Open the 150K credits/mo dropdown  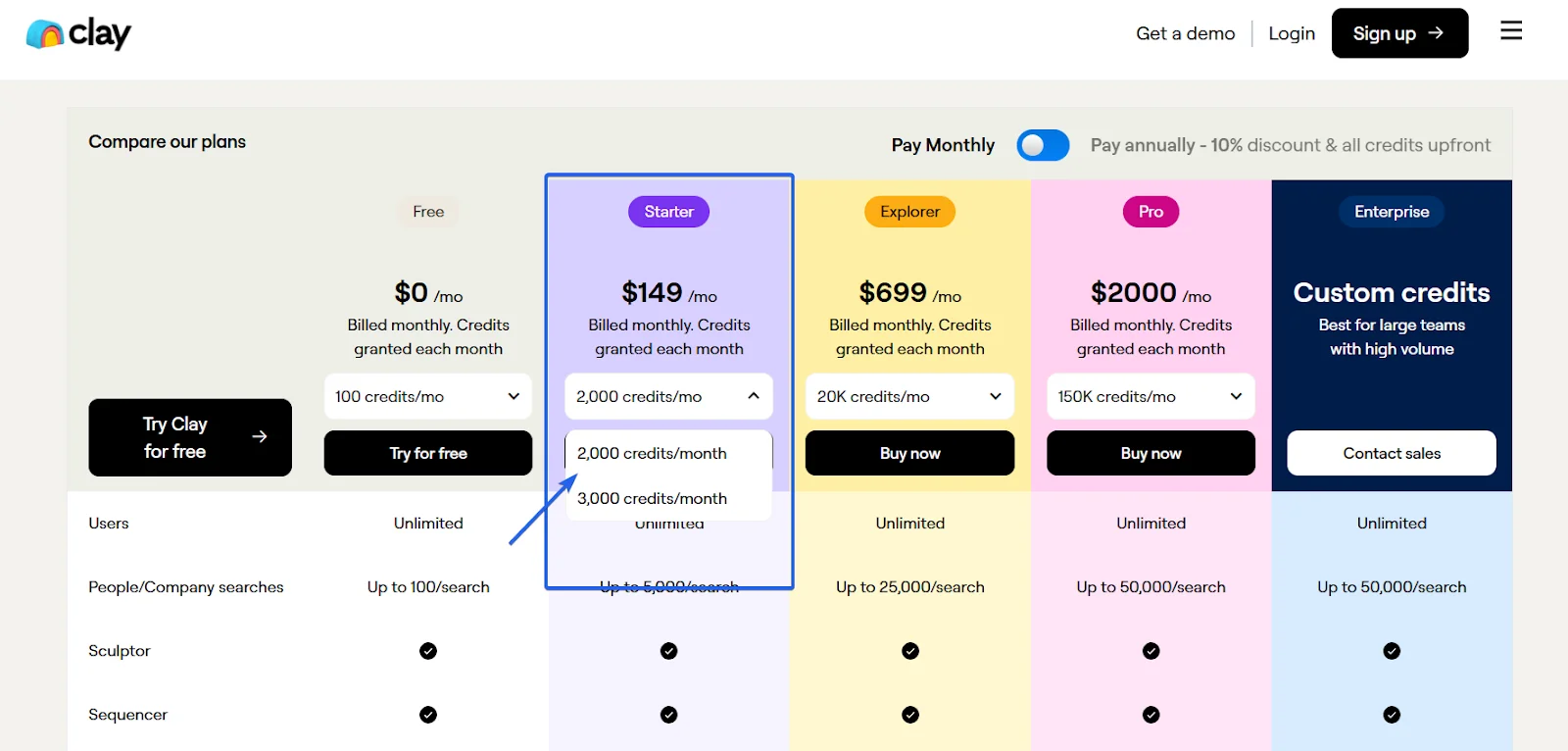[1151, 396]
